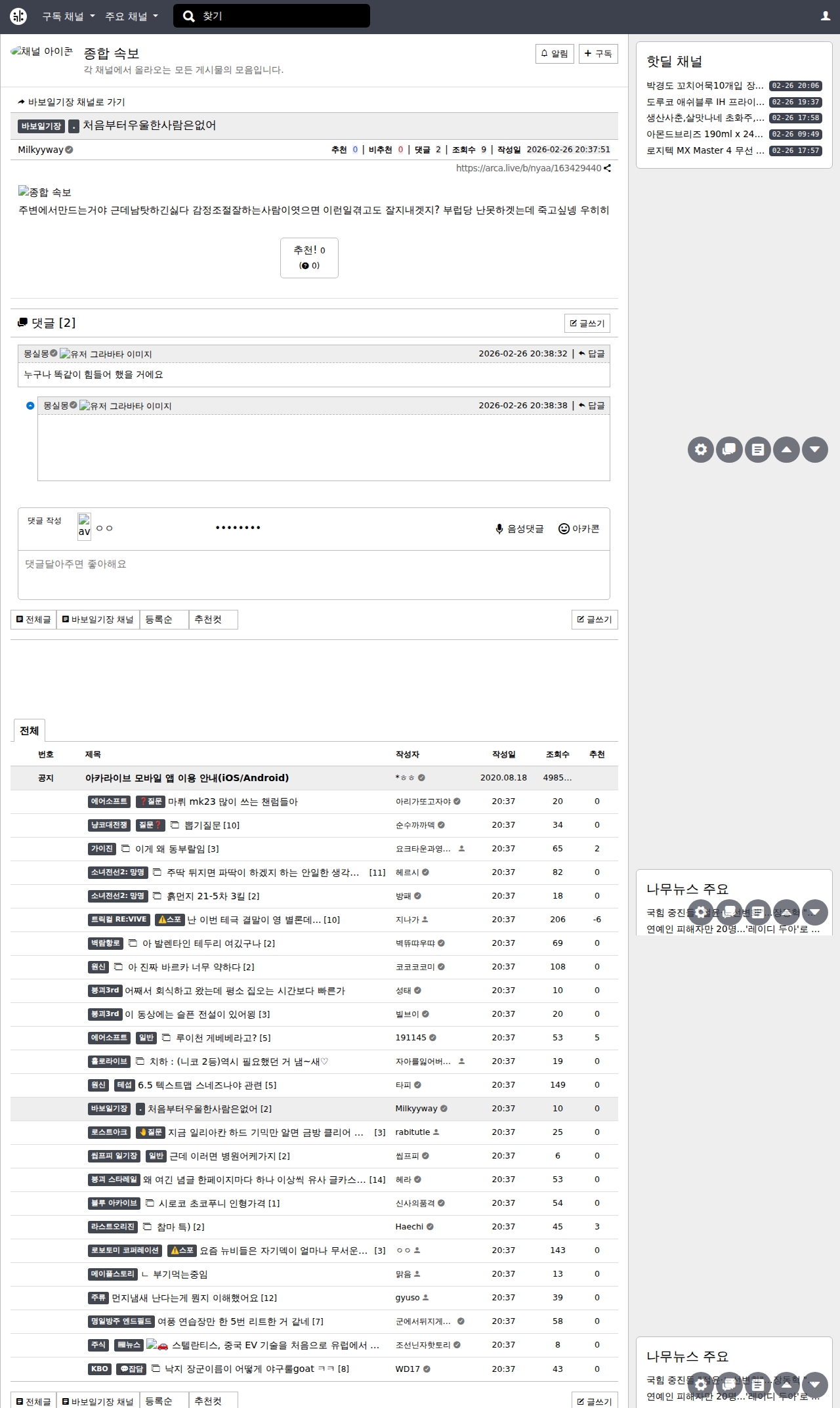Click the 작성자 column header
This screenshot has height=1408, width=840.
point(408,754)
